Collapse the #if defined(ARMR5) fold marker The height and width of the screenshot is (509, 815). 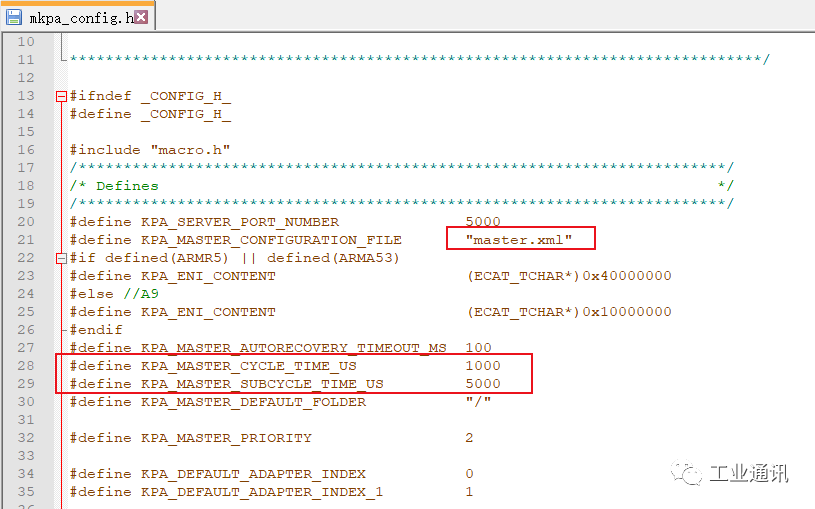point(61,258)
